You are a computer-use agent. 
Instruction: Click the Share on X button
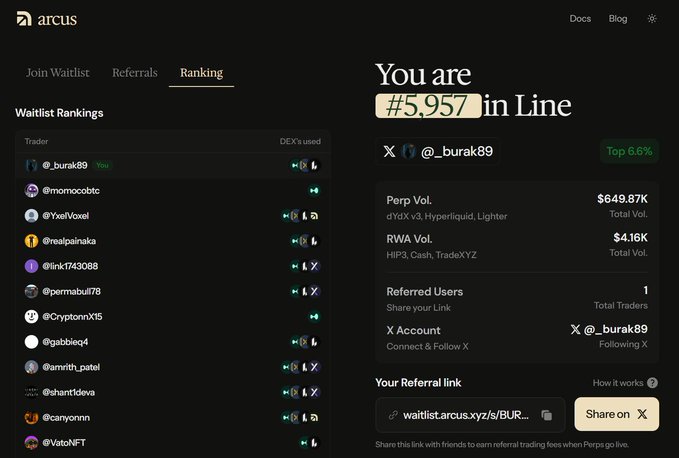pos(617,414)
